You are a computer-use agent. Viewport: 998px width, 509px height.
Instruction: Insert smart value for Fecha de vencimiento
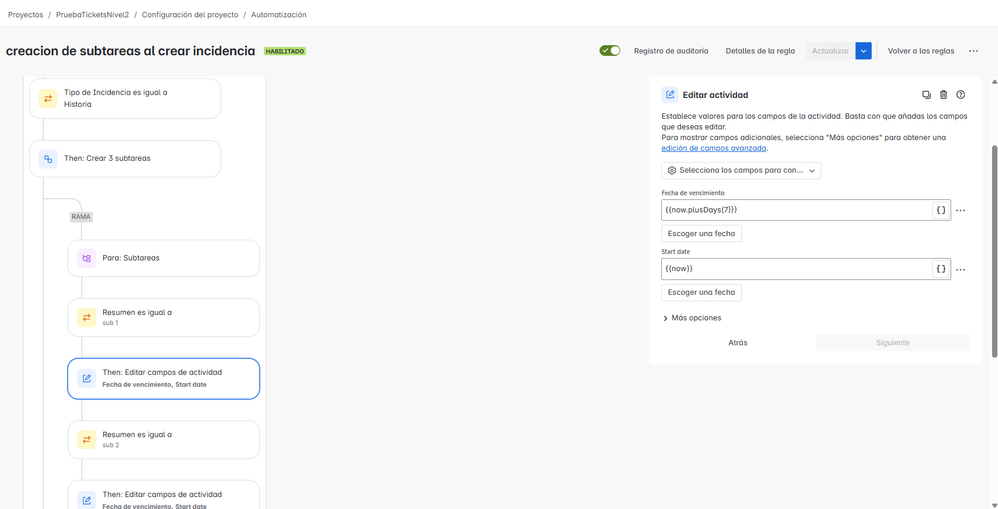[941, 209]
